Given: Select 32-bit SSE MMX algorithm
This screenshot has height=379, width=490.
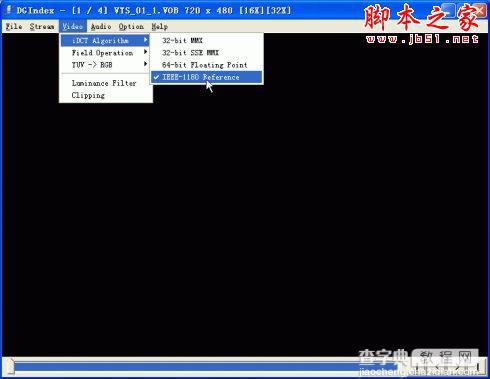Looking at the screenshot, I should point(207,53).
